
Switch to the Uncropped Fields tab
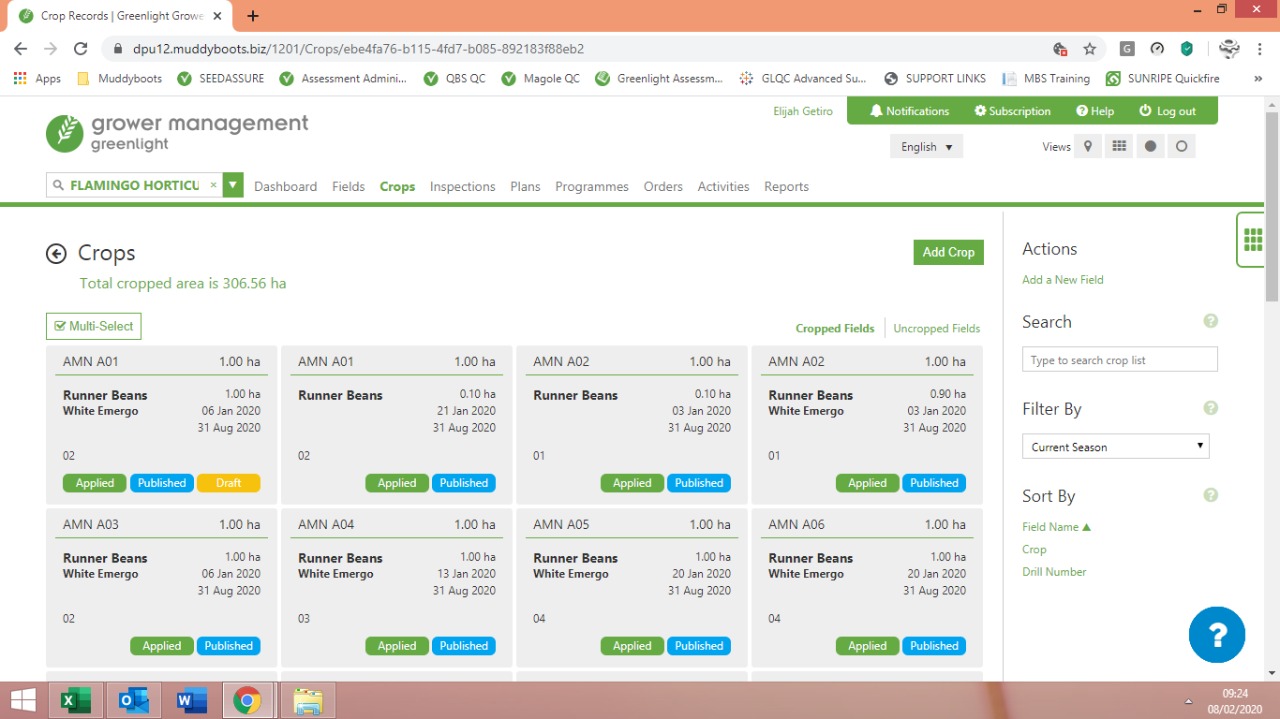pyautogui.click(x=936, y=329)
